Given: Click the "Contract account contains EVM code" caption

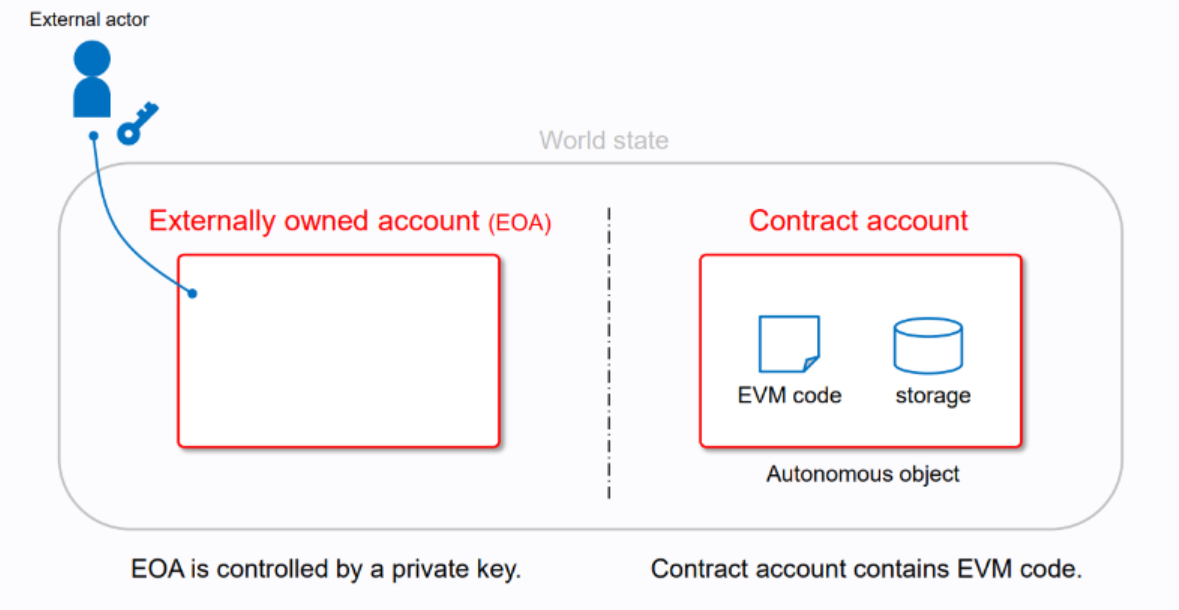Looking at the screenshot, I should (x=866, y=570).
